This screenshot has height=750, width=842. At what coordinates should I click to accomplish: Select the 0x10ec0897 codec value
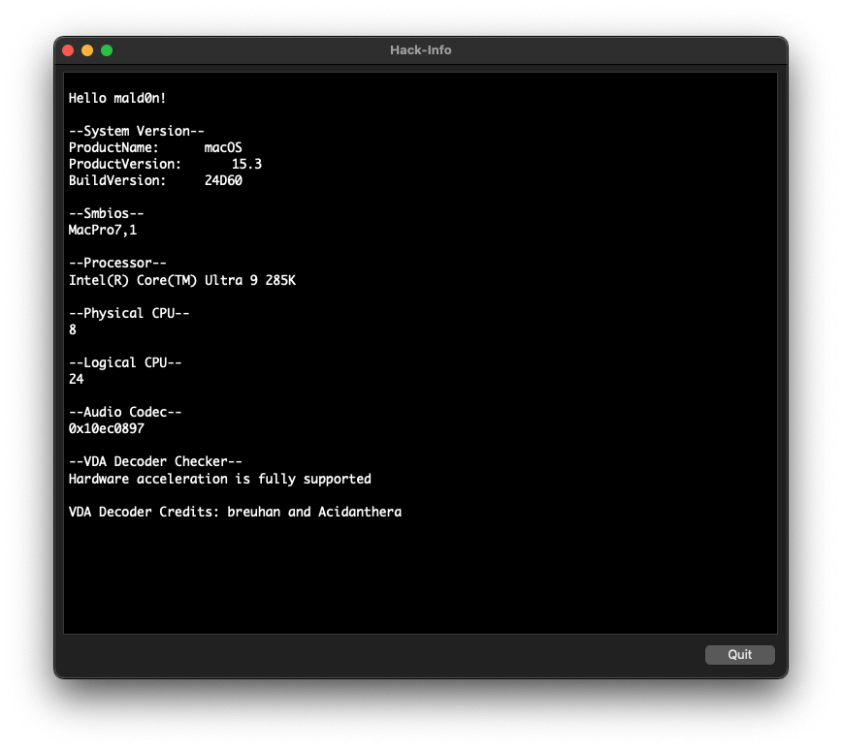[106, 428]
